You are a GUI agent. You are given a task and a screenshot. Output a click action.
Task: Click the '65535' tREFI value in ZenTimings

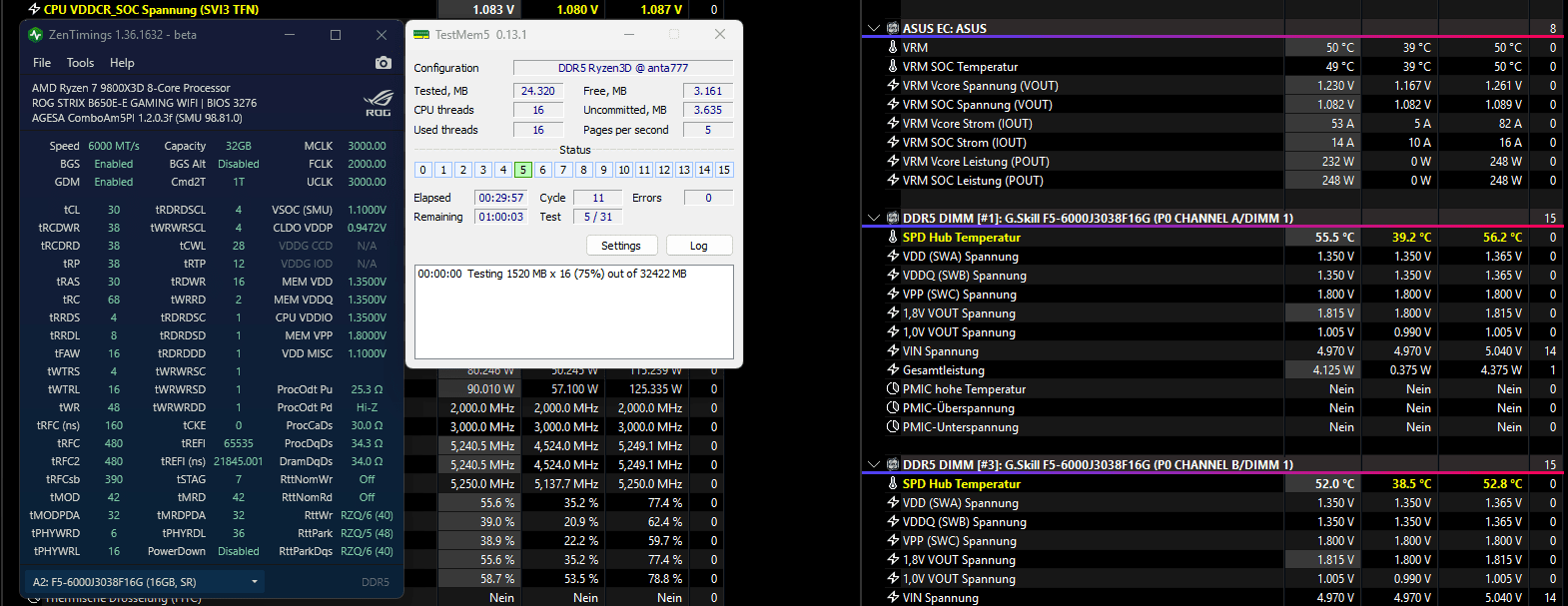(239, 443)
